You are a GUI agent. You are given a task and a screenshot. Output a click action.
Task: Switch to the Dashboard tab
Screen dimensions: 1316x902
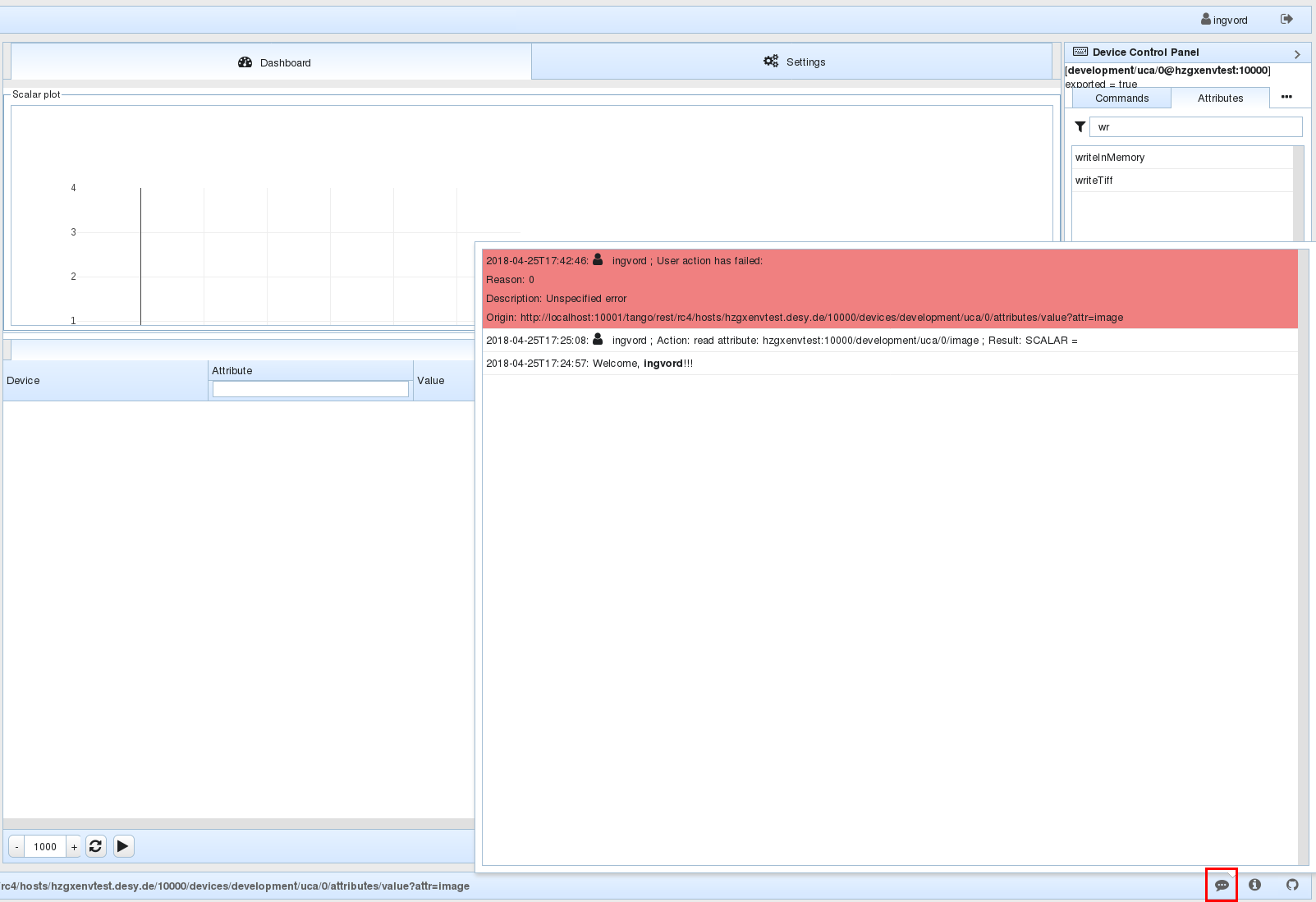(x=271, y=62)
